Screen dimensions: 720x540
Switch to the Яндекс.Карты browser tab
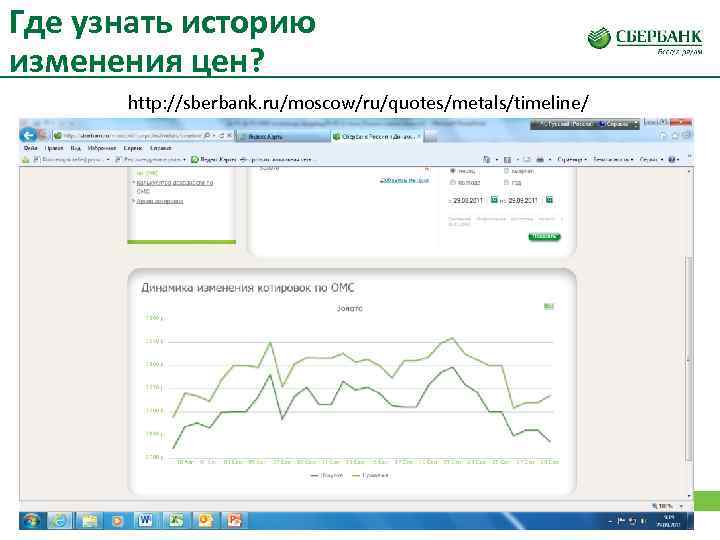(282, 136)
